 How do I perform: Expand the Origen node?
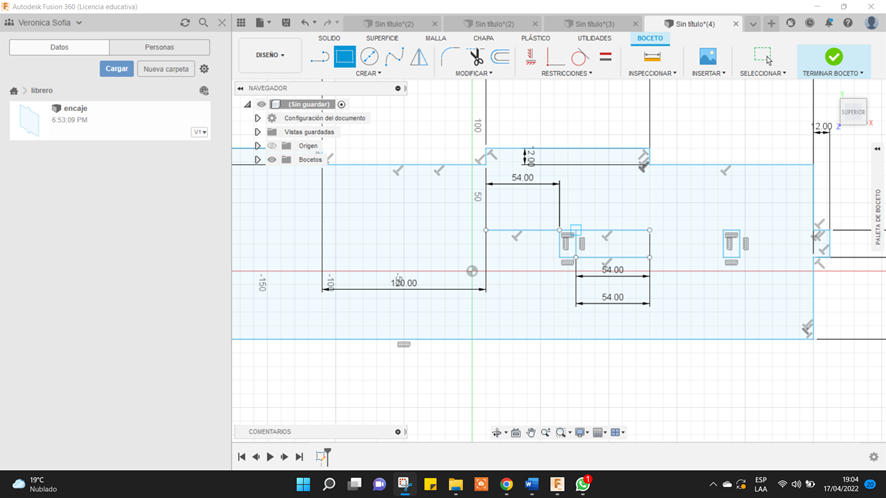tap(258, 146)
